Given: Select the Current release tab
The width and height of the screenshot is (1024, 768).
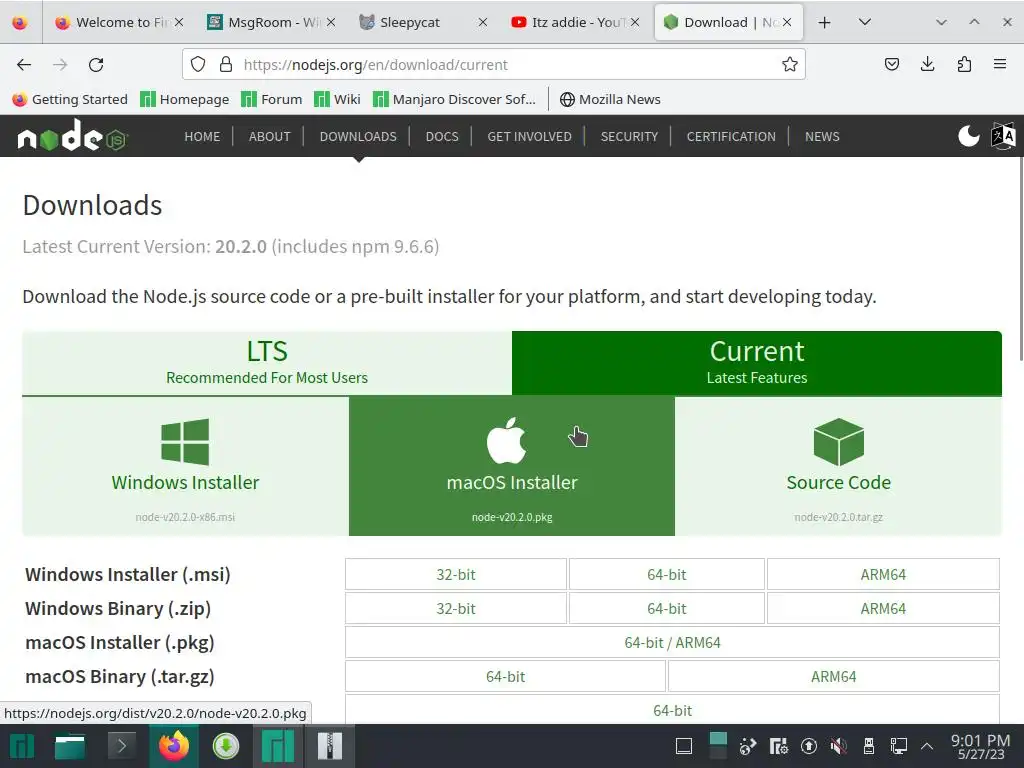Looking at the screenshot, I should [x=756, y=362].
